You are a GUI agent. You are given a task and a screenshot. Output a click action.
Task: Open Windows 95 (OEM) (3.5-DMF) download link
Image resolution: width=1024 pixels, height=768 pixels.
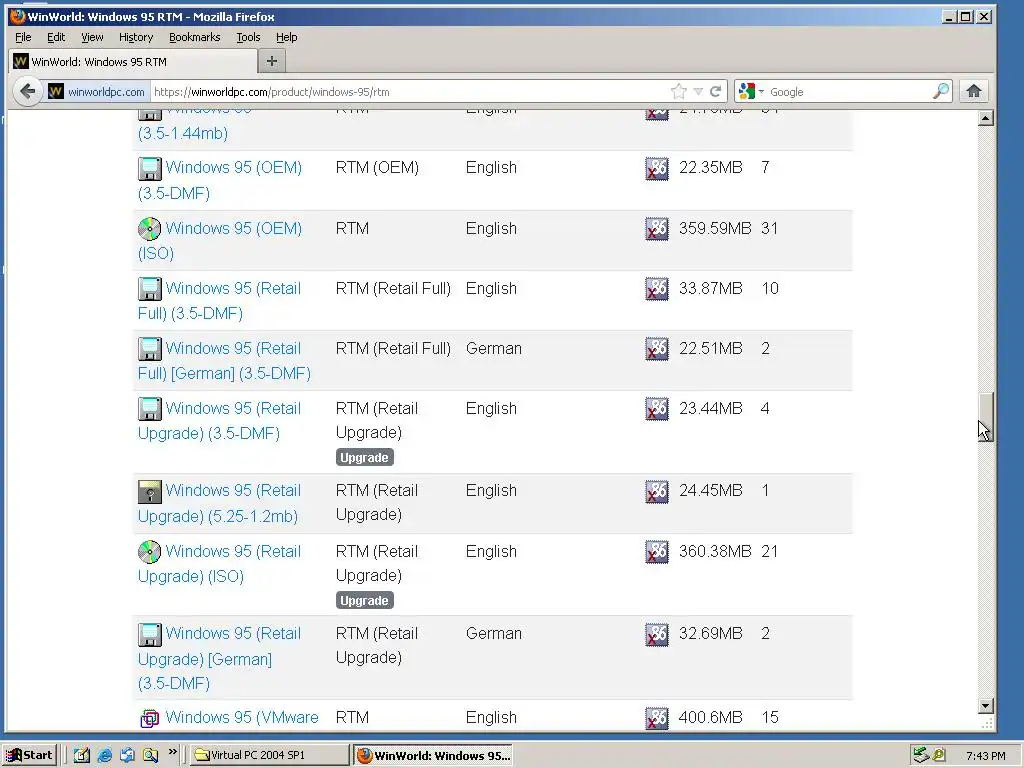click(220, 180)
